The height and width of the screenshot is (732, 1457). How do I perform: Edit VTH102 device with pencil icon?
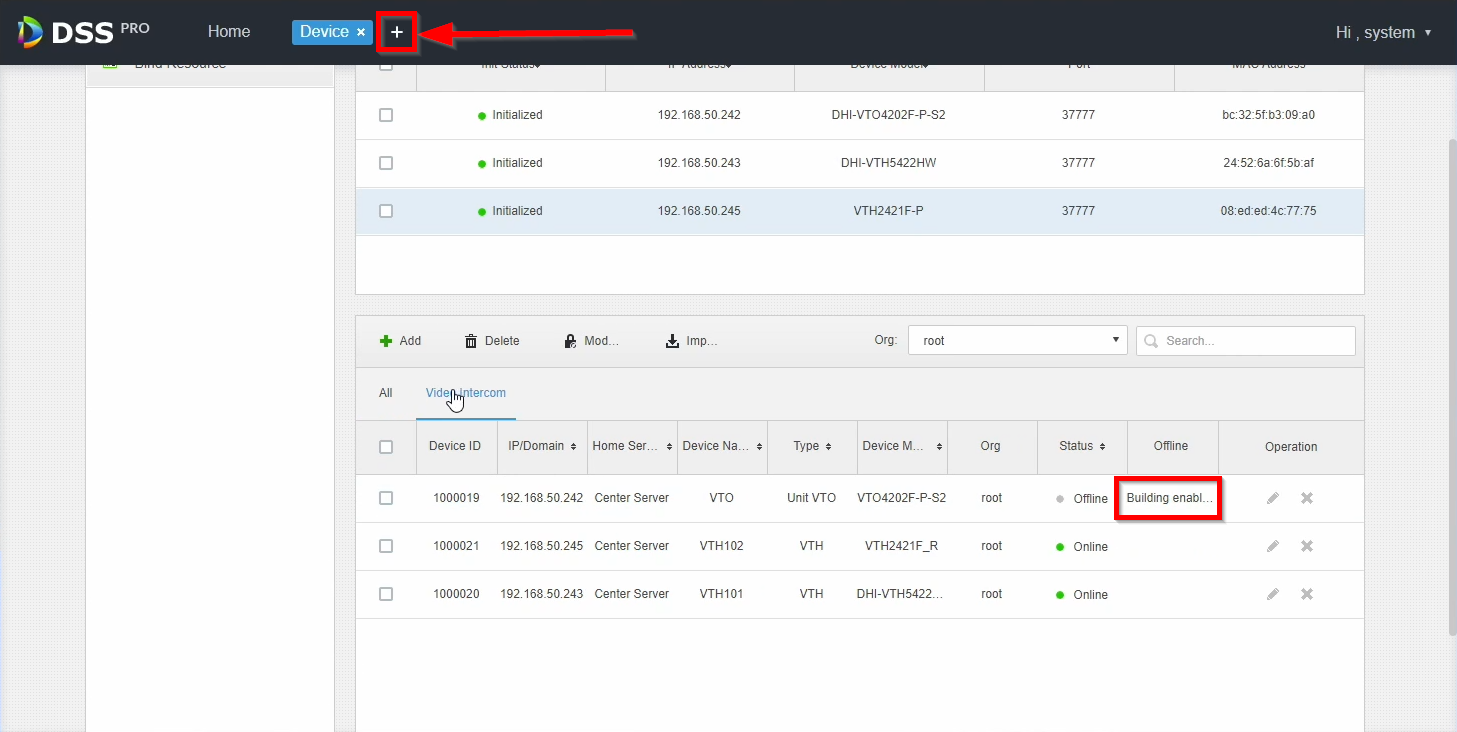[x=1272, y=546]
